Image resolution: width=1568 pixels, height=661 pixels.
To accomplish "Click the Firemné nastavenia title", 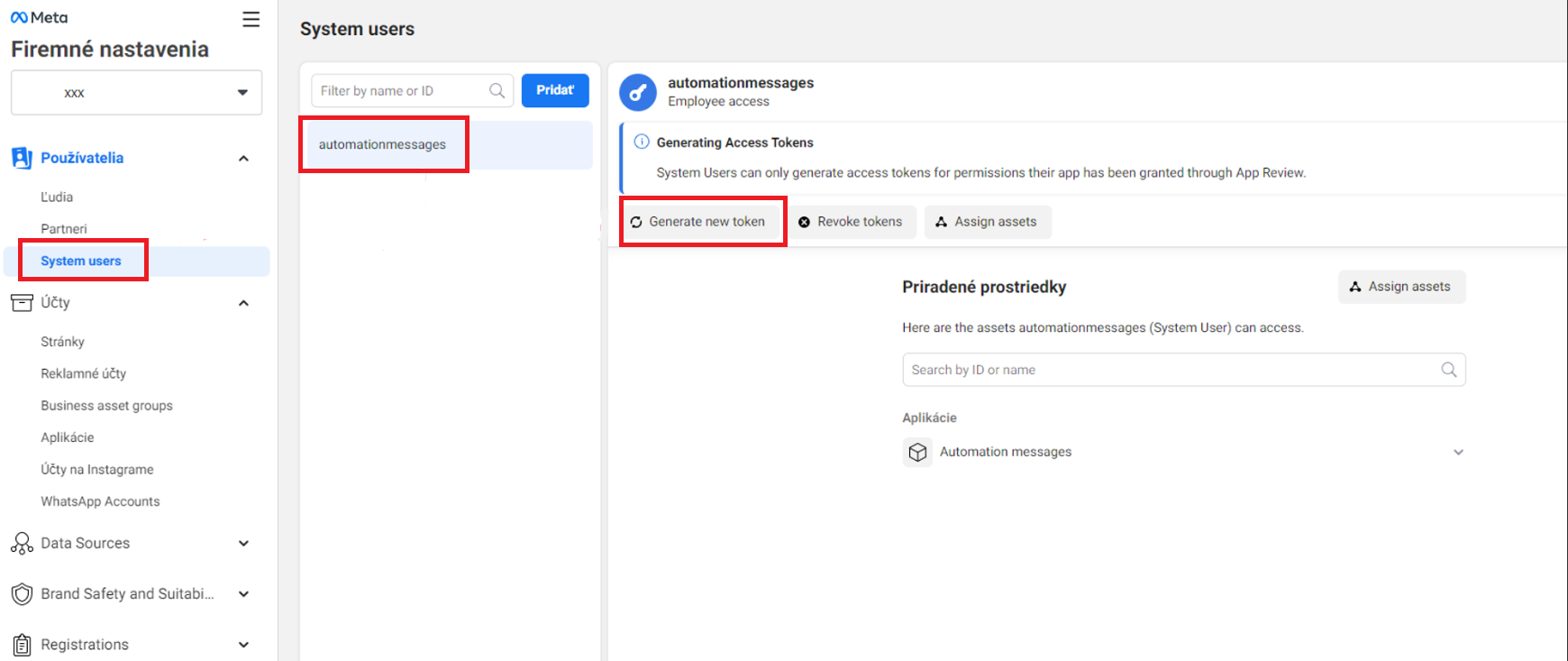I will pyautogui.click(x=110, y=50).
